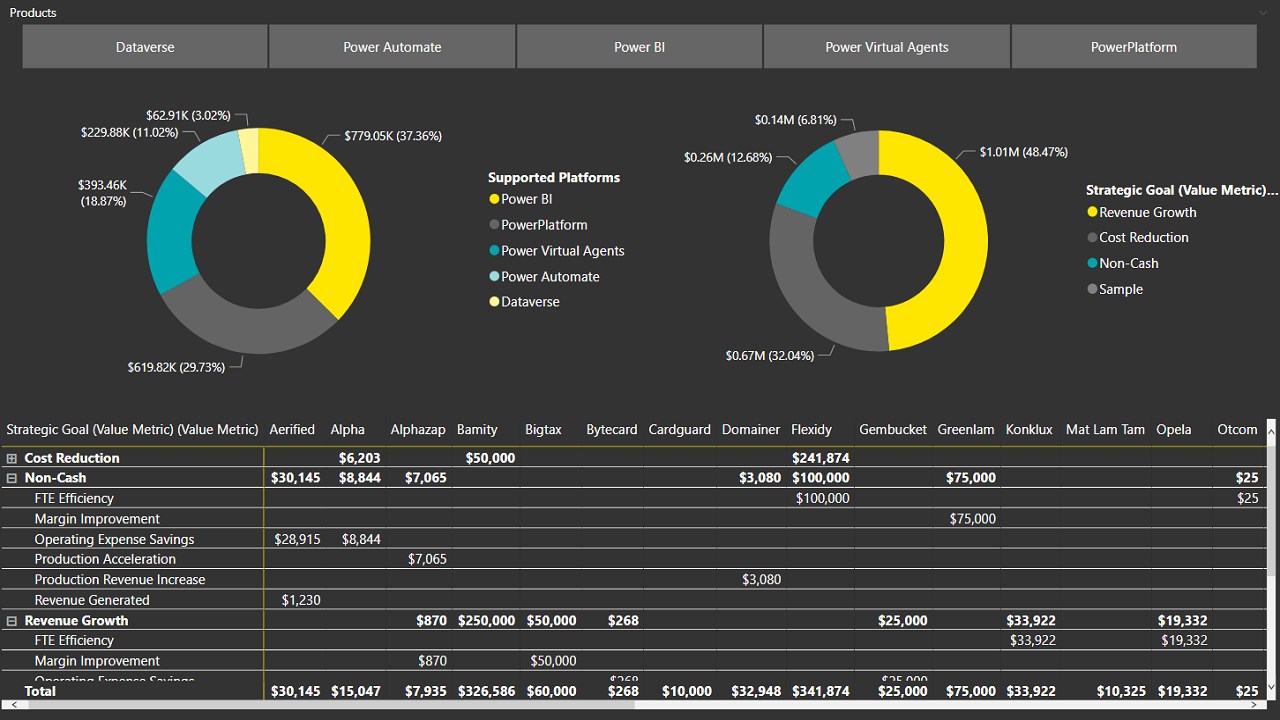This screenshot has height=720, width=1280.
Task: Sort by the Flexidy column header
Action: pyautogui.click(x=811, y=429)
